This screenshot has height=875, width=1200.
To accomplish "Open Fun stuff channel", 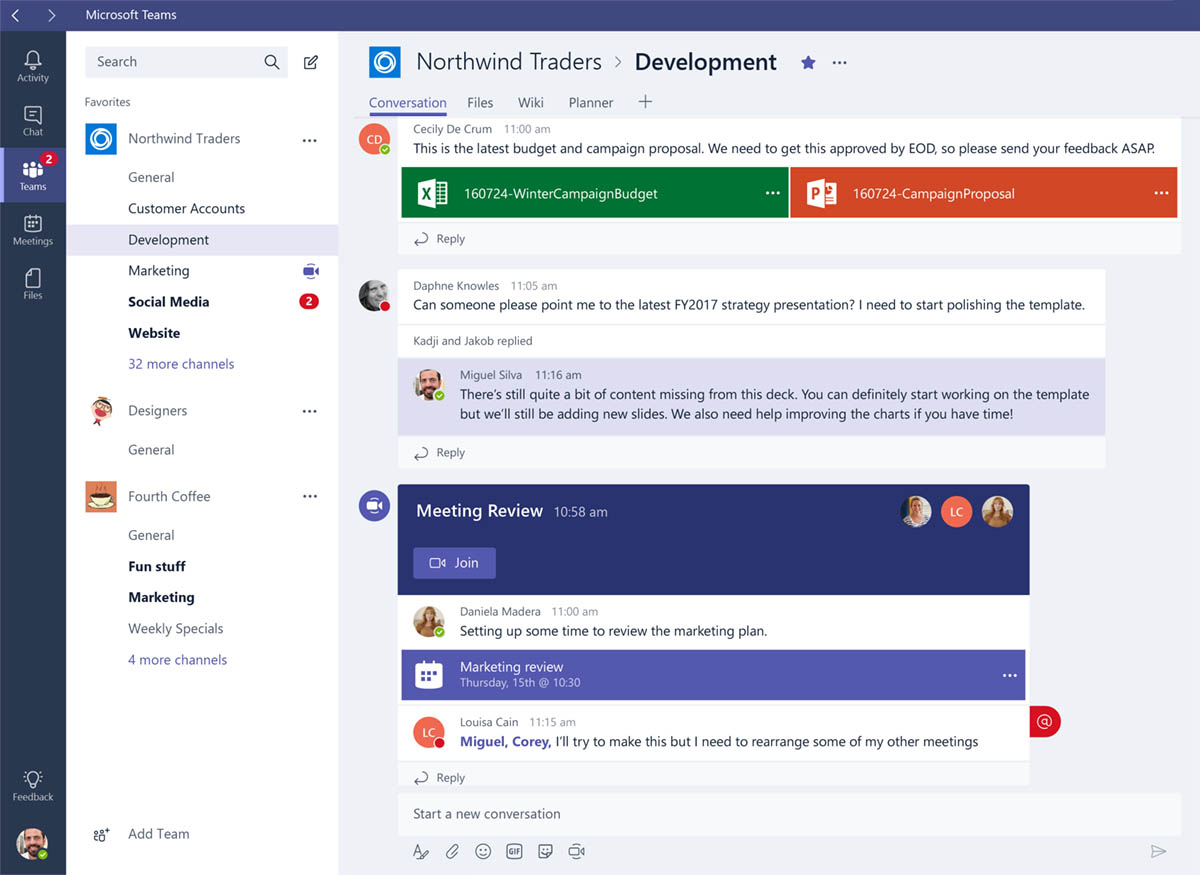I will point(157,566).
